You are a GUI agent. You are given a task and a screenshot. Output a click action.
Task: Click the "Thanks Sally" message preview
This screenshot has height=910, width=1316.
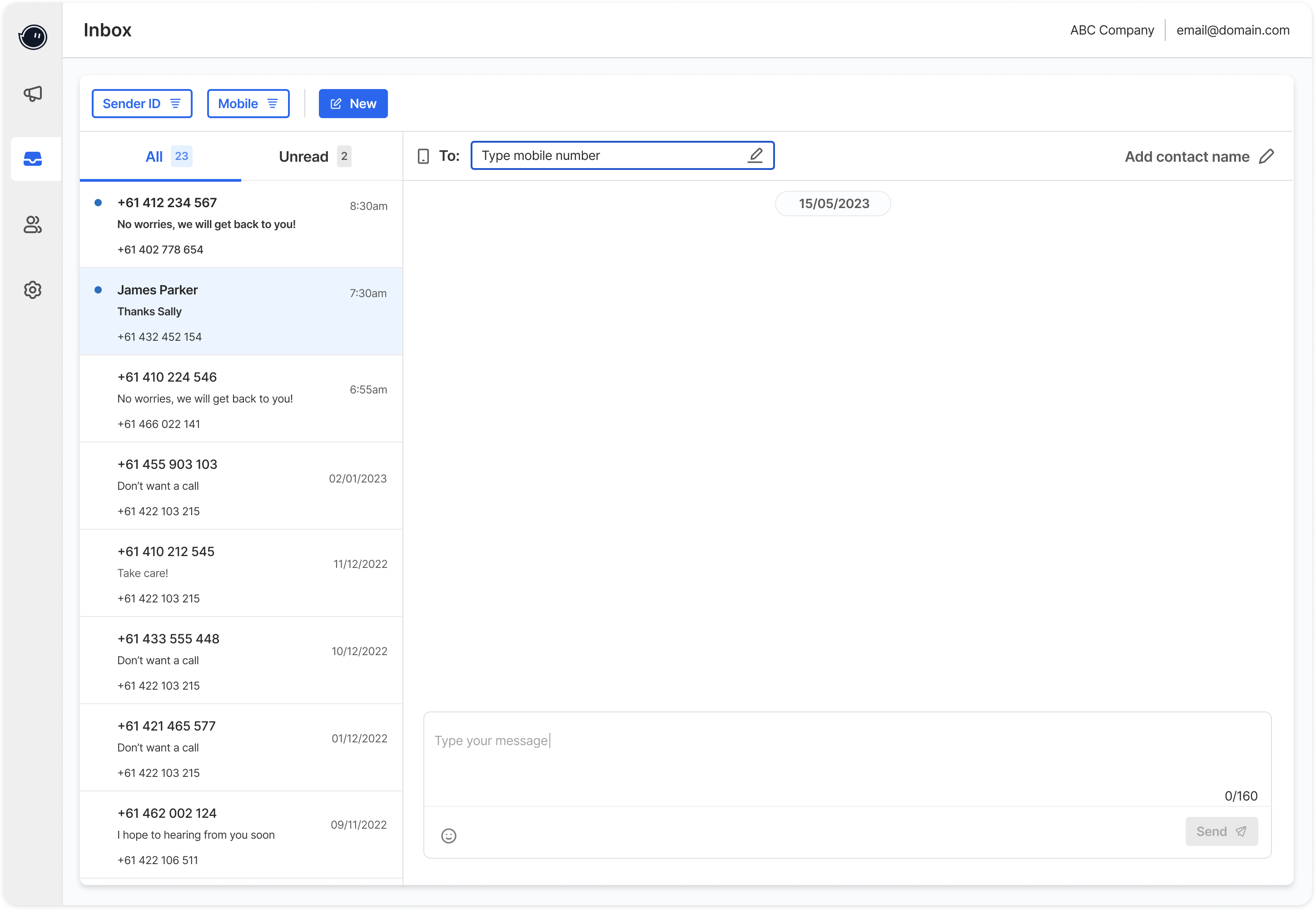[x=149, y=311]
